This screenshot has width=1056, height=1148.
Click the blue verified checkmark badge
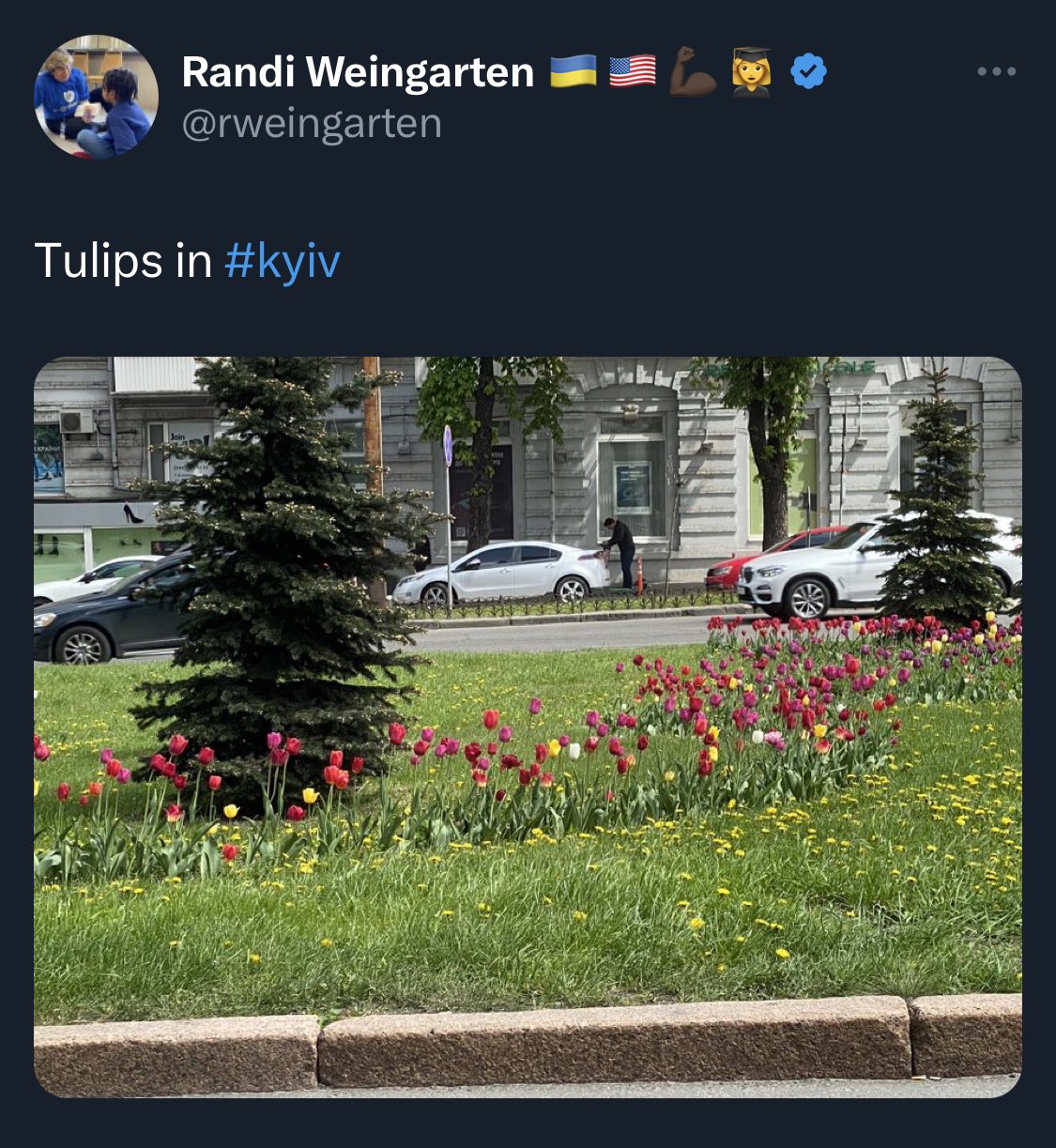click(x=808, y=71)
